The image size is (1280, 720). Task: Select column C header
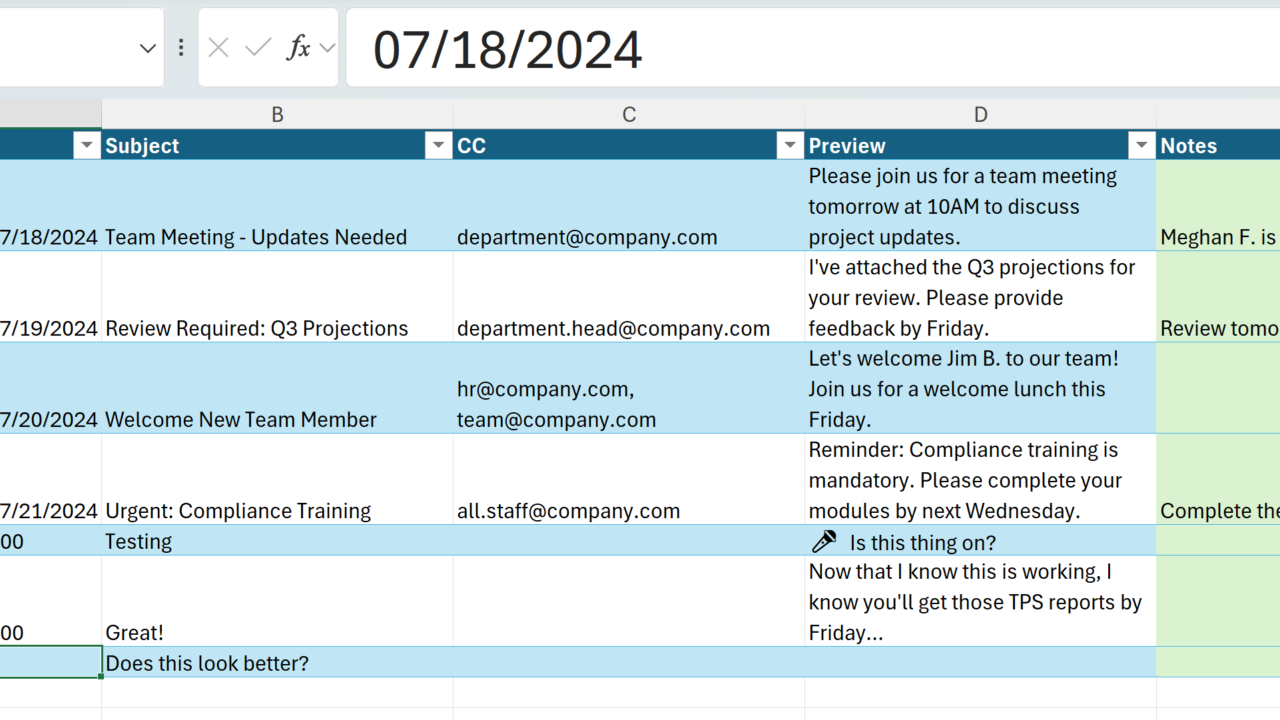(629, 114)
